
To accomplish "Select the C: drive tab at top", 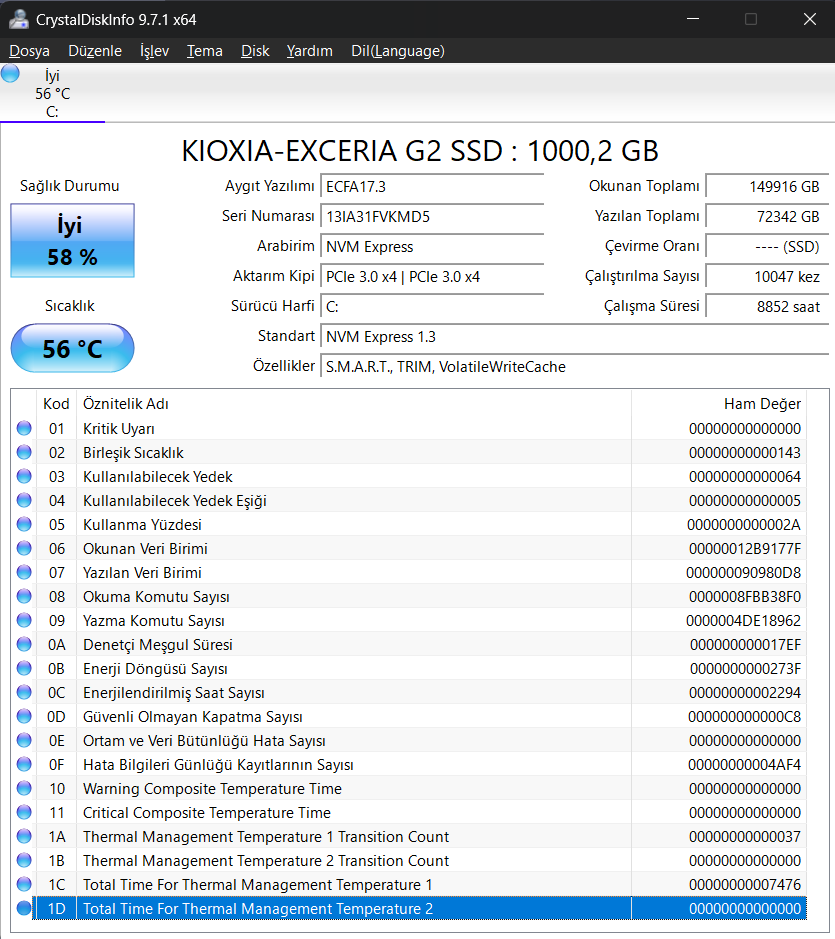I will [52, 93].
